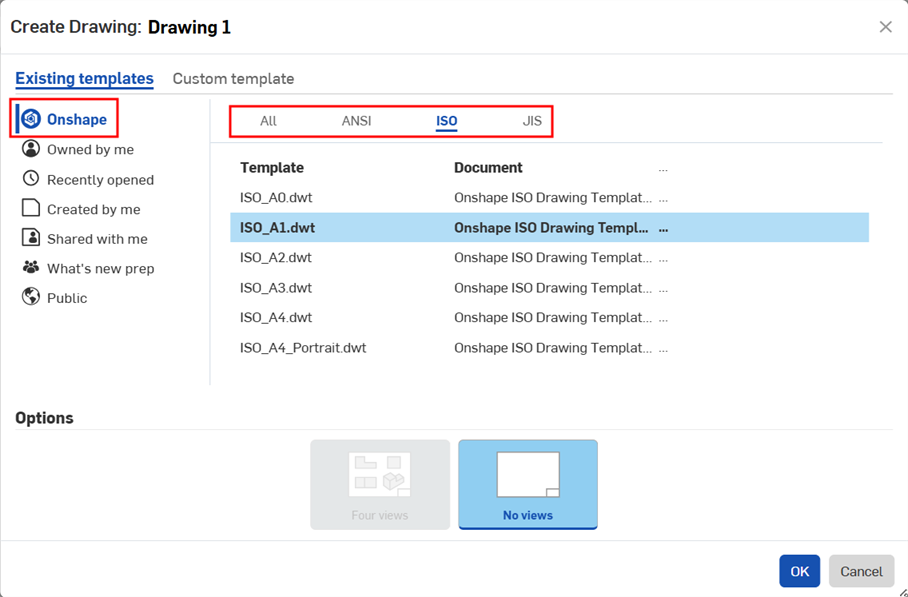Select the Existing templates tab

coord(84,78)
